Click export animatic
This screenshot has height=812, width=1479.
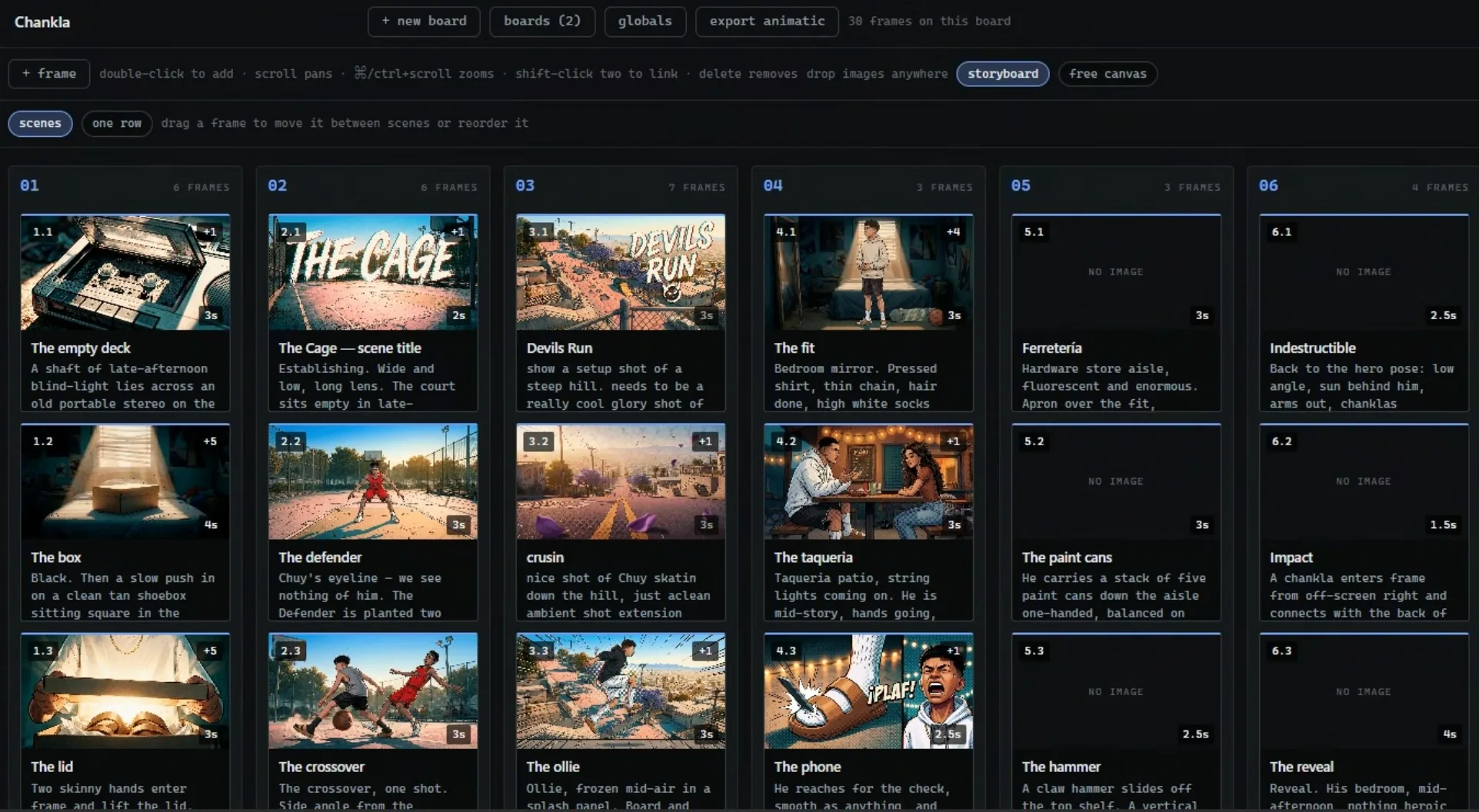pos(767,22)
